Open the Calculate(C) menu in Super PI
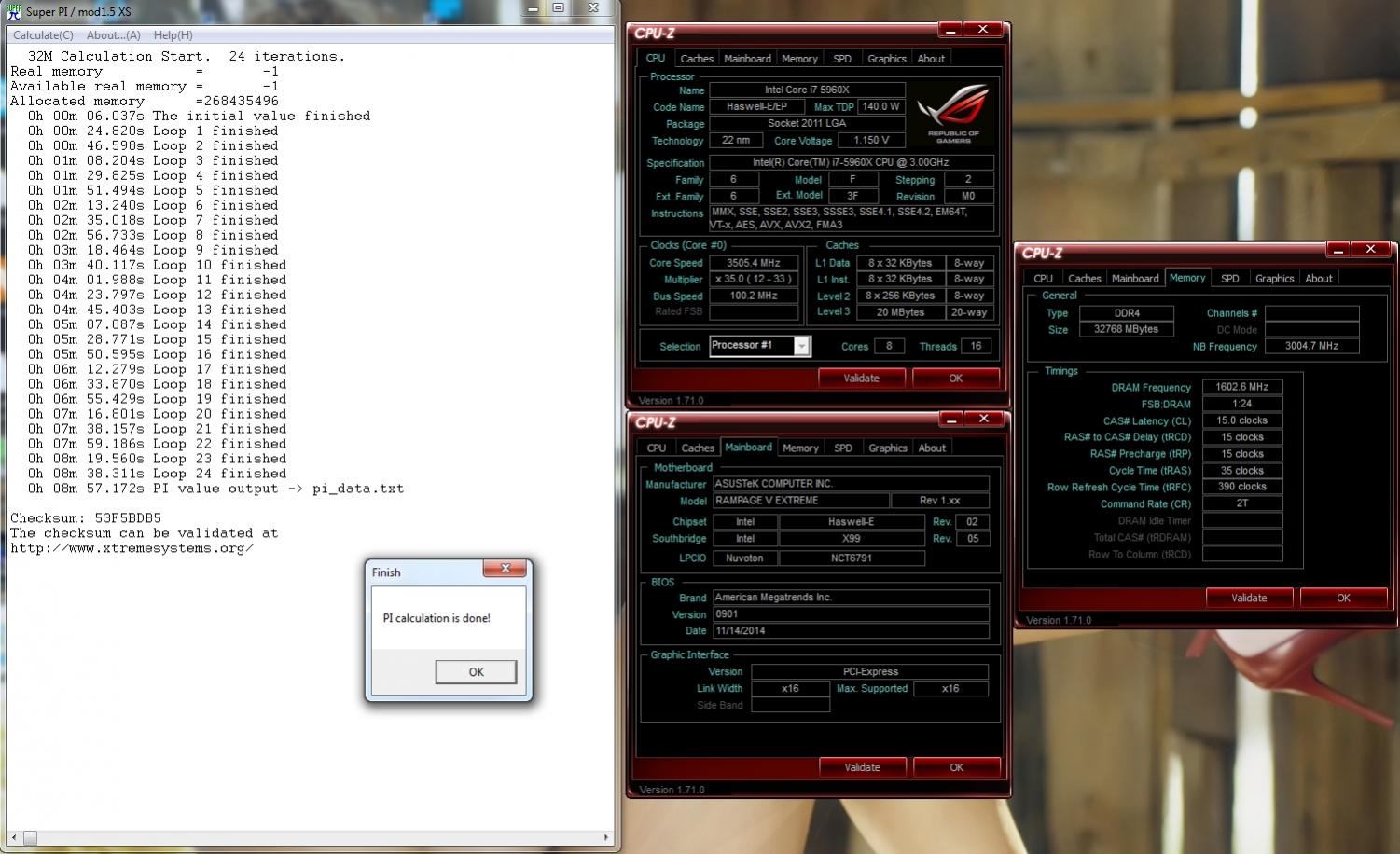This screenshot has height=854, width=1400. (x=43, y=35)
